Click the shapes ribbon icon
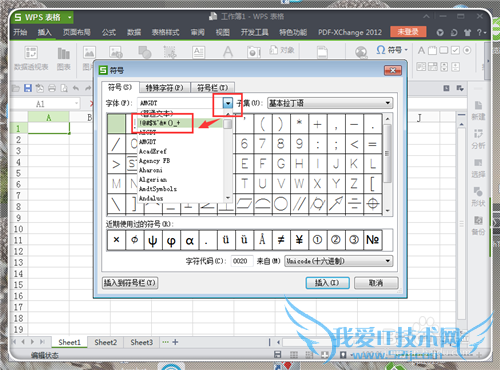 click(145, 52)
